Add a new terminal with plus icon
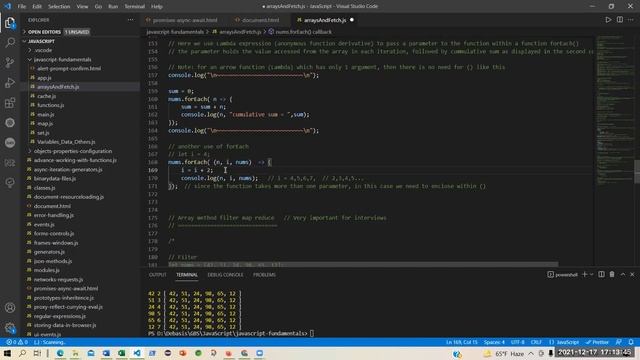Image resolution: width=640 pixels, height=360 pixels. pyautogui.click(x=584, y=275)
